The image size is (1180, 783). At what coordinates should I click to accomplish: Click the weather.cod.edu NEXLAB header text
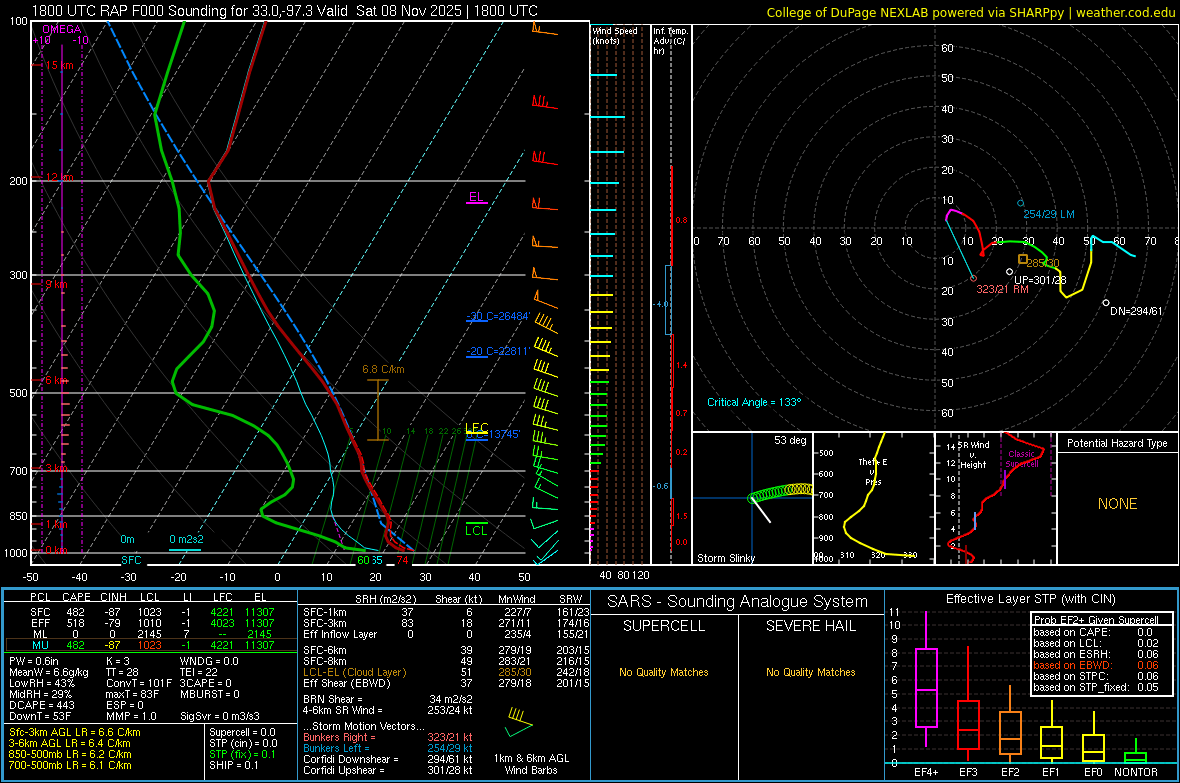(970, 12)
